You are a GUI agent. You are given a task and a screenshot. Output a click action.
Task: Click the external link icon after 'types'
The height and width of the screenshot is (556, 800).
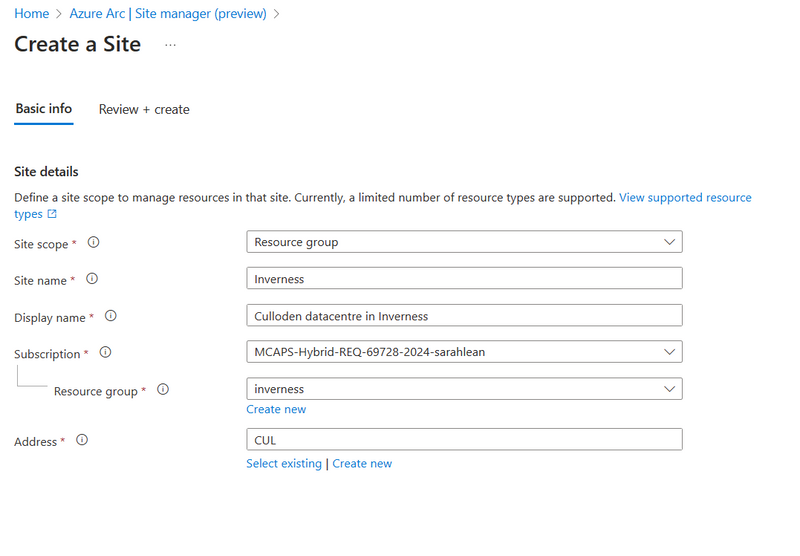pyautogui.click(x=52, y=214)
